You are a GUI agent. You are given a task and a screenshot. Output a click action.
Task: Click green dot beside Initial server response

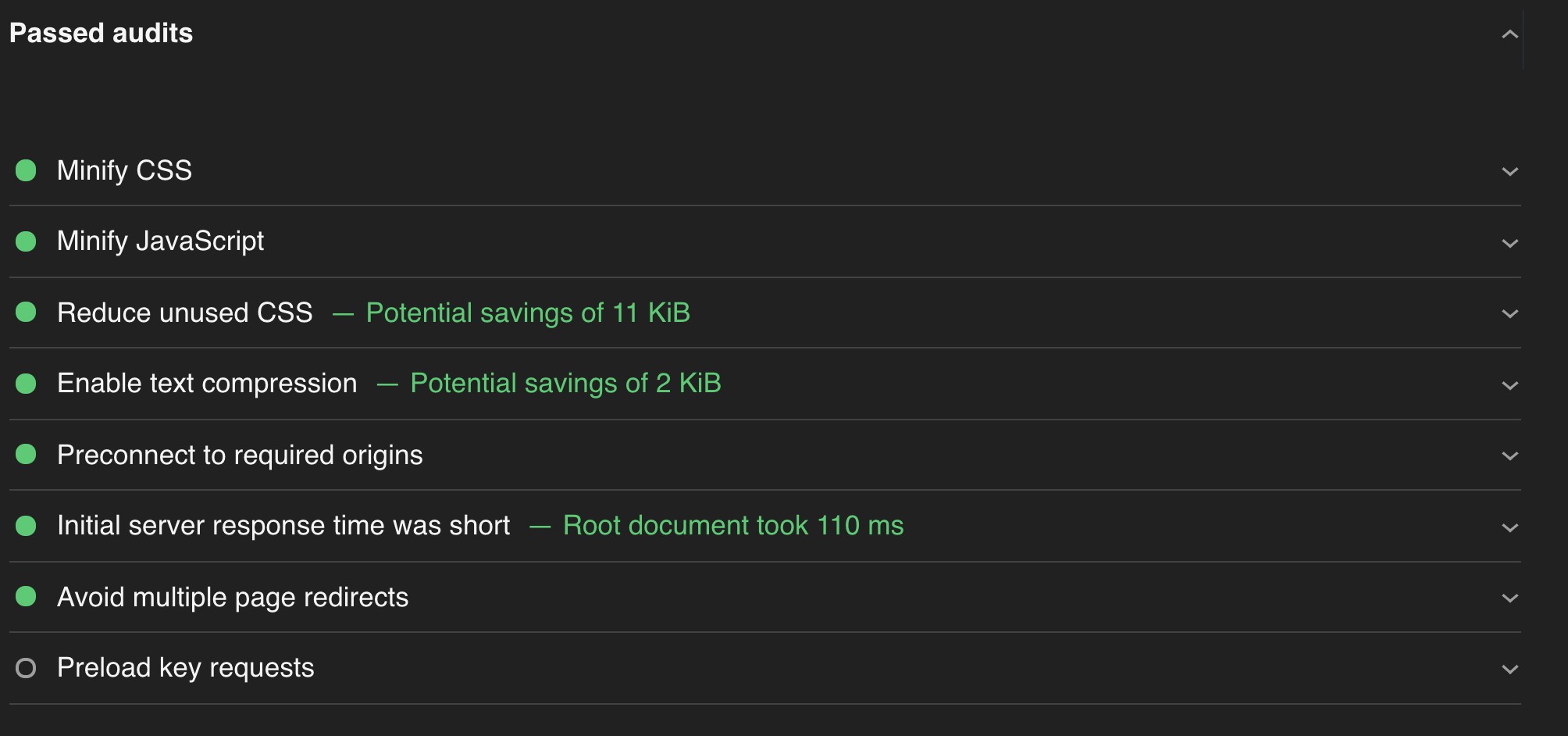click(26, 526)
